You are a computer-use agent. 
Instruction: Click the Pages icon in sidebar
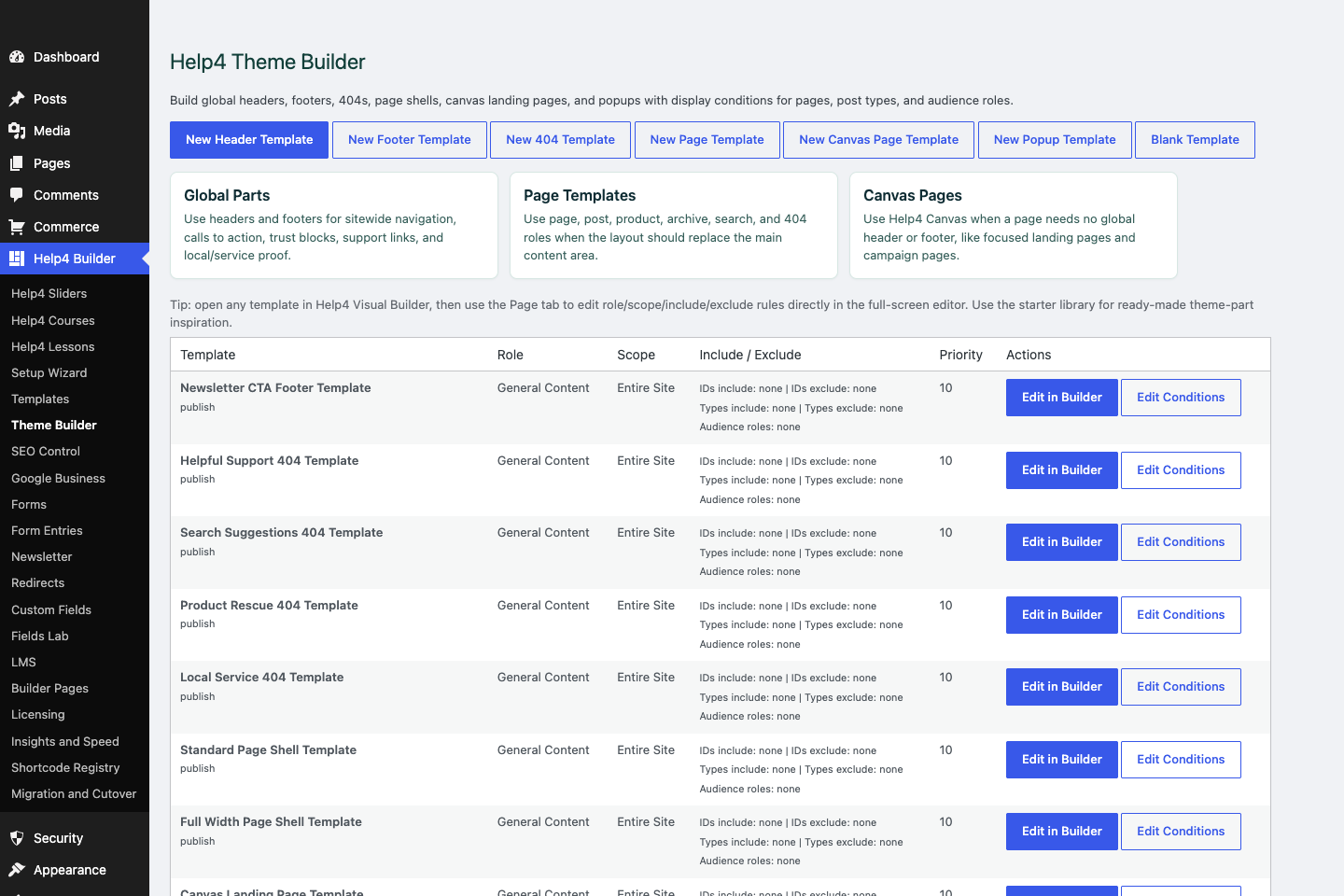[17, 163]
